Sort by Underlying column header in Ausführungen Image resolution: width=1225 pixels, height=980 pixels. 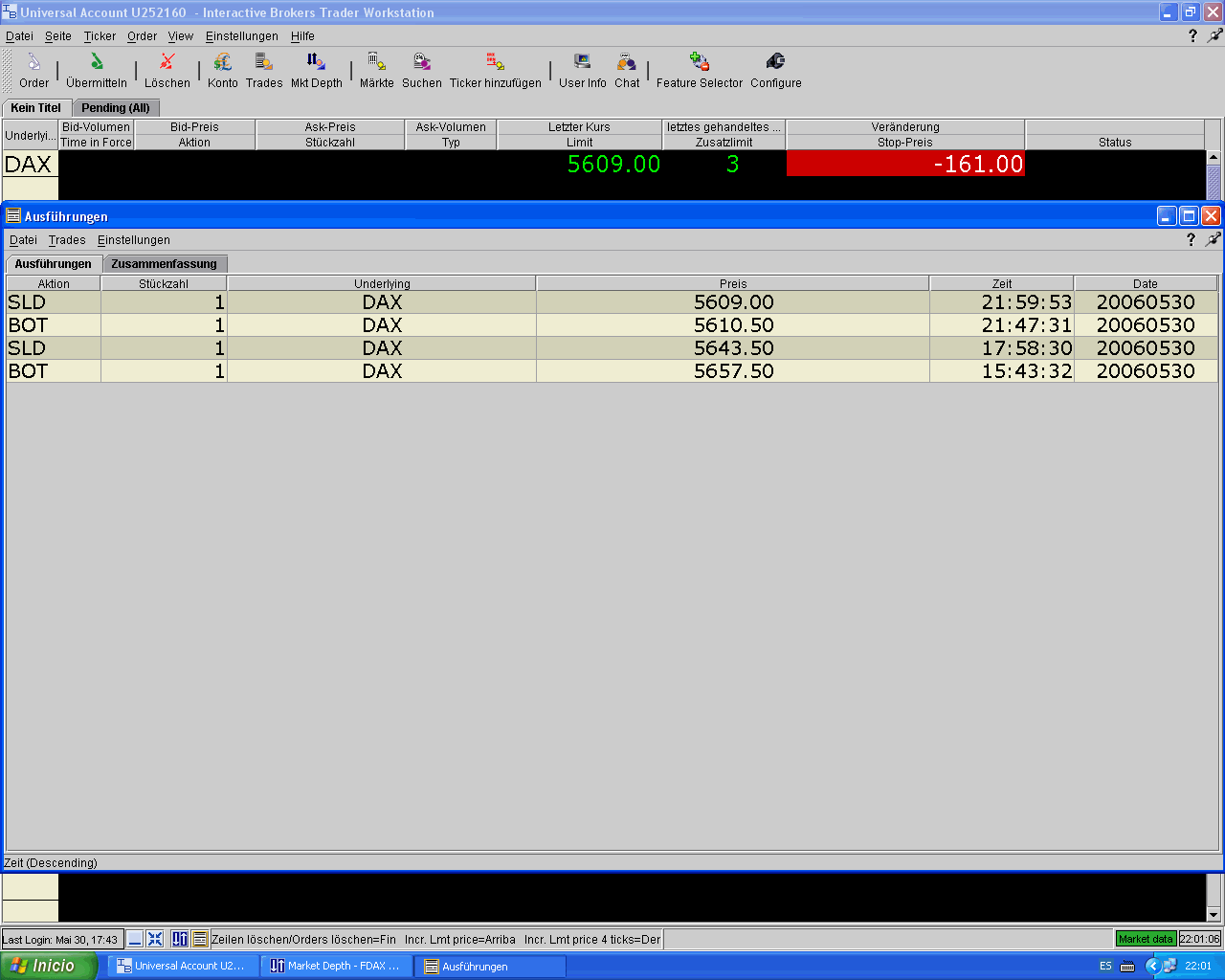point(382,283)
